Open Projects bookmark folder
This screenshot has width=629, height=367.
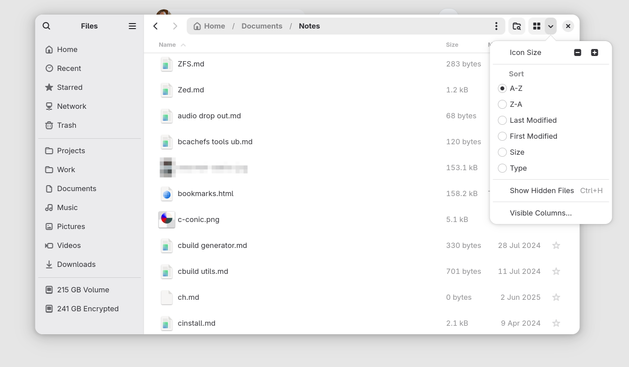[89, 151]
